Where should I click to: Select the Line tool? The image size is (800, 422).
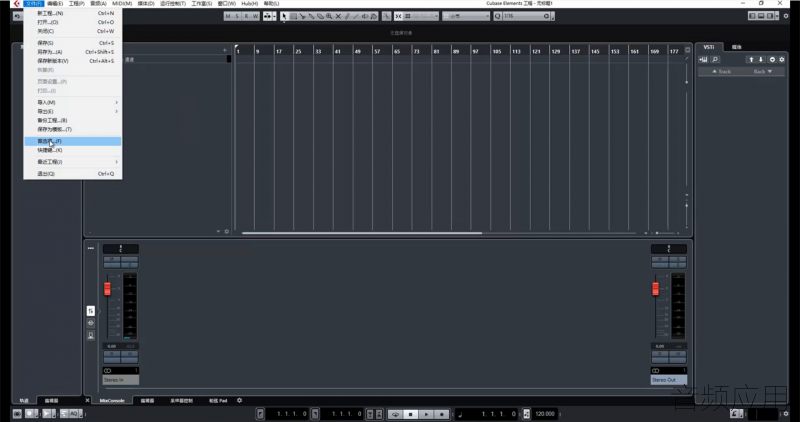(356, 16)
